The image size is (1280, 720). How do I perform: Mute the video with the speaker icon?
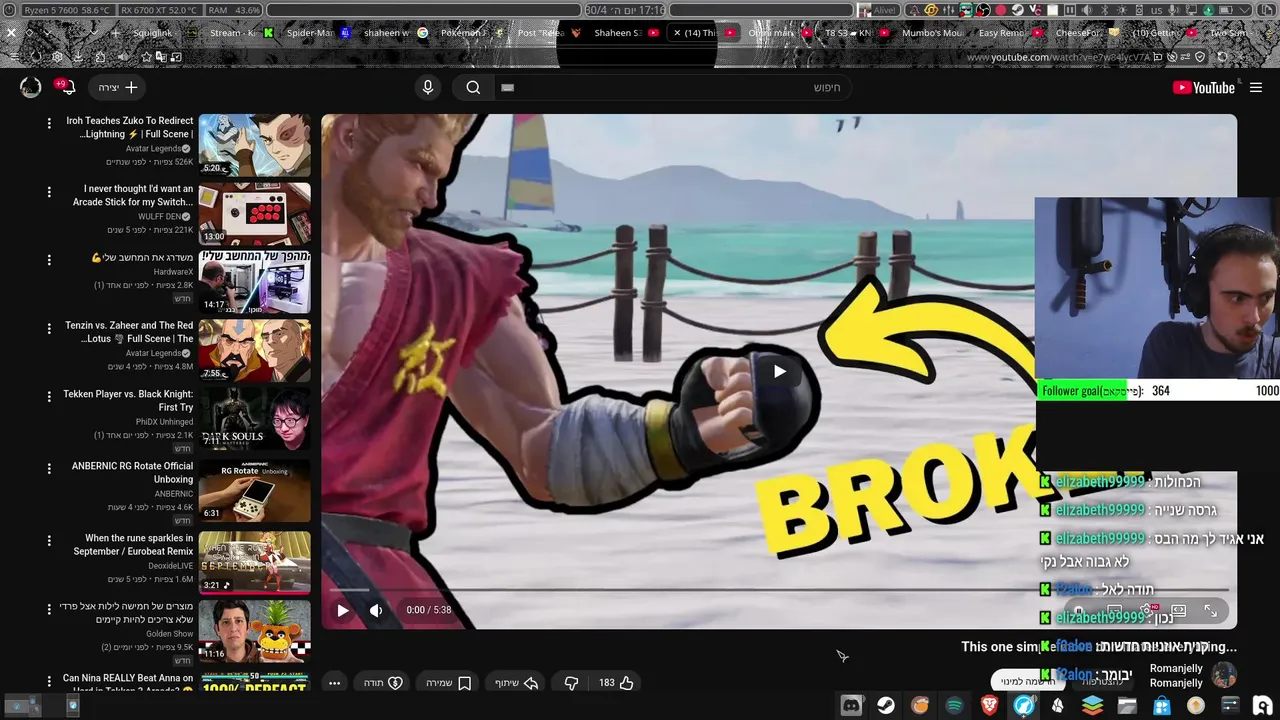[376, 610]
